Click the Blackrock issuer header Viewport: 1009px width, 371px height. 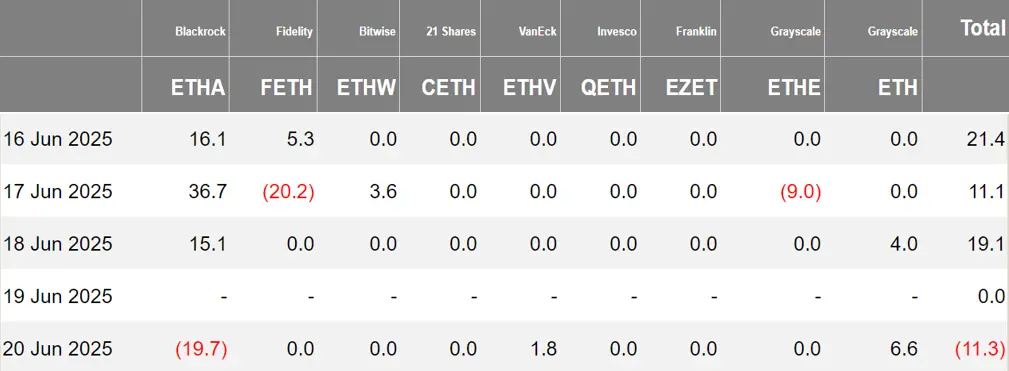click(200, 31)
